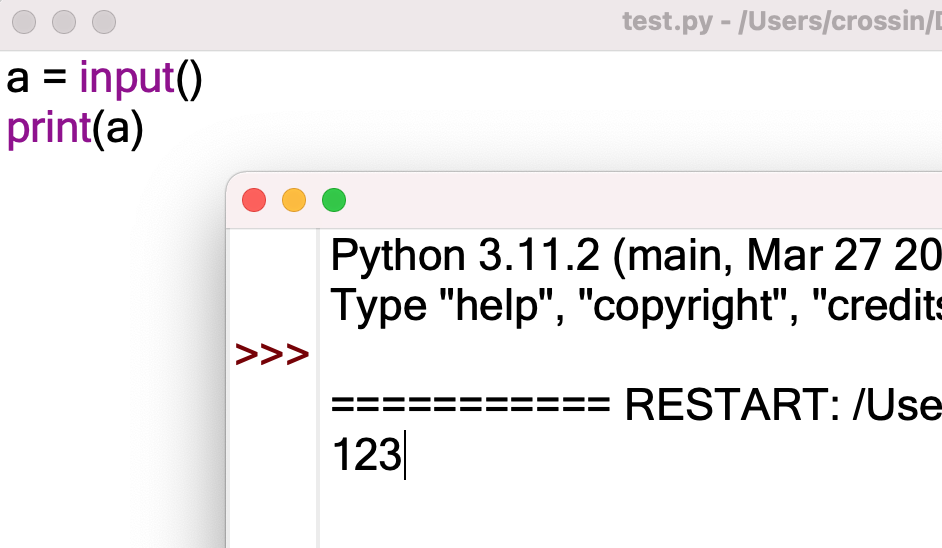This screenshot has width=942, height=548.
Task: Click the first gray button of test.py window
Action: point(24,22)
